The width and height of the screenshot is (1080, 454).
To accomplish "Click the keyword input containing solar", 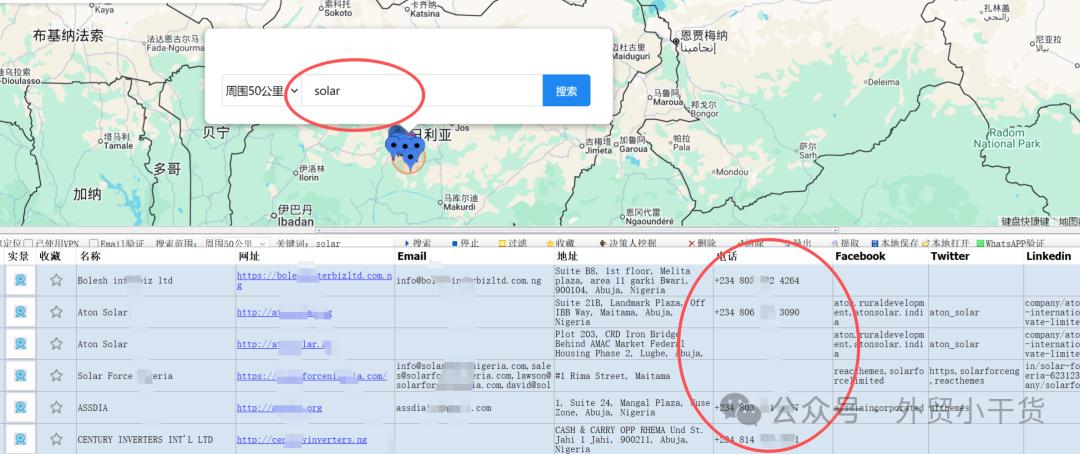I will (x=420, y=90).
